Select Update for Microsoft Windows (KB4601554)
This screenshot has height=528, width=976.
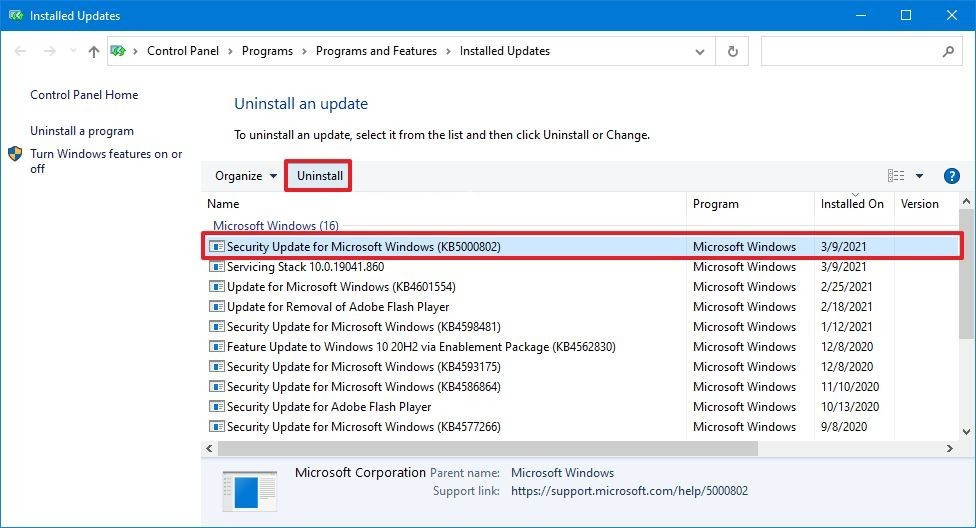580,286
